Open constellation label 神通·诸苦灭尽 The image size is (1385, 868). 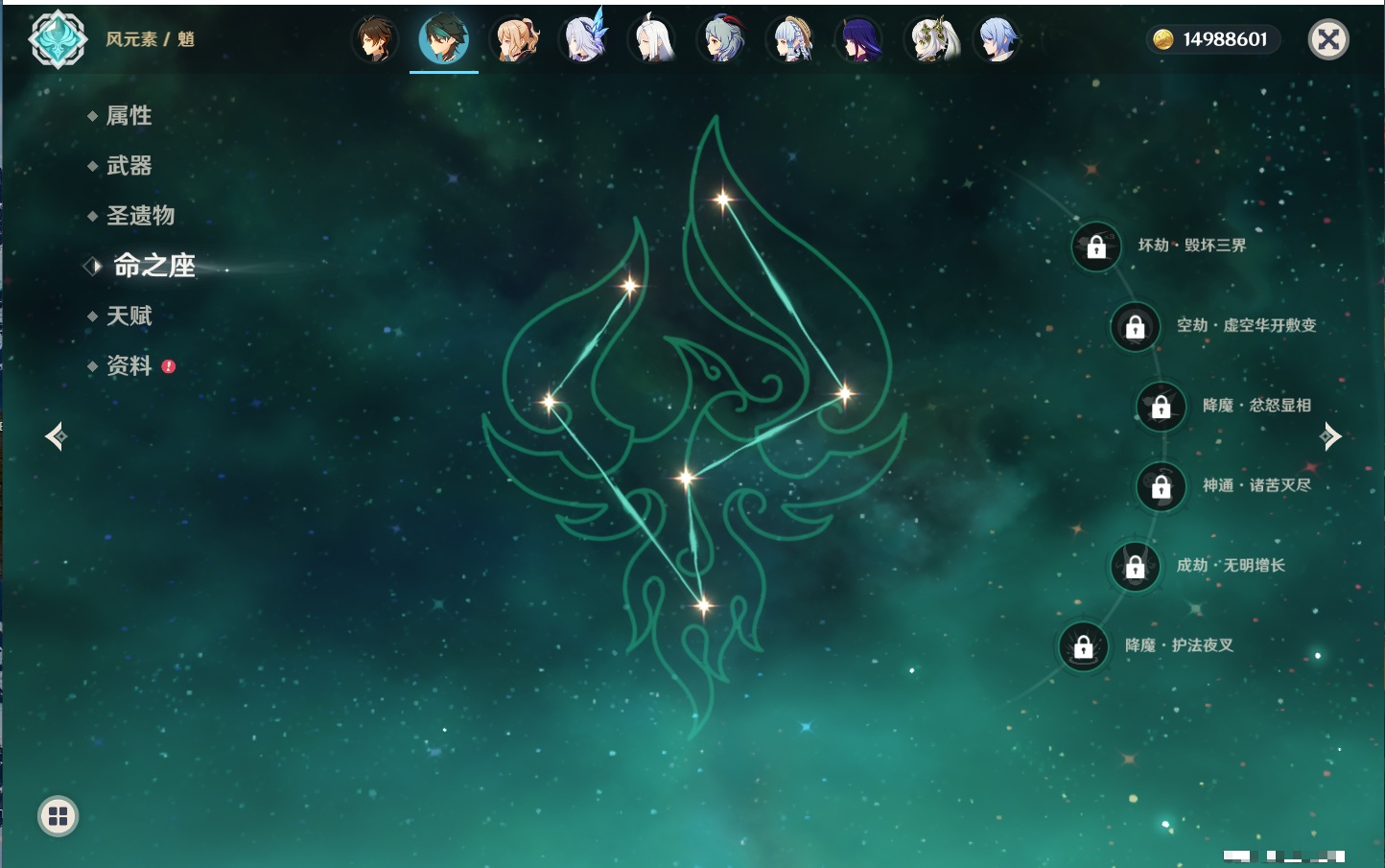tap(1256, 485)
